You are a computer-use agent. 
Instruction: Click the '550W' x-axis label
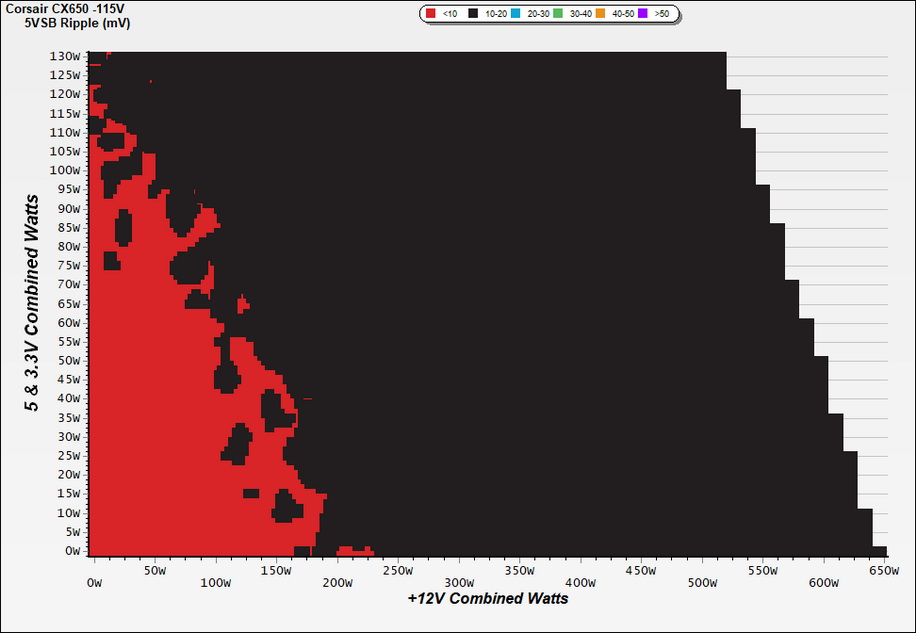[762, 571]
